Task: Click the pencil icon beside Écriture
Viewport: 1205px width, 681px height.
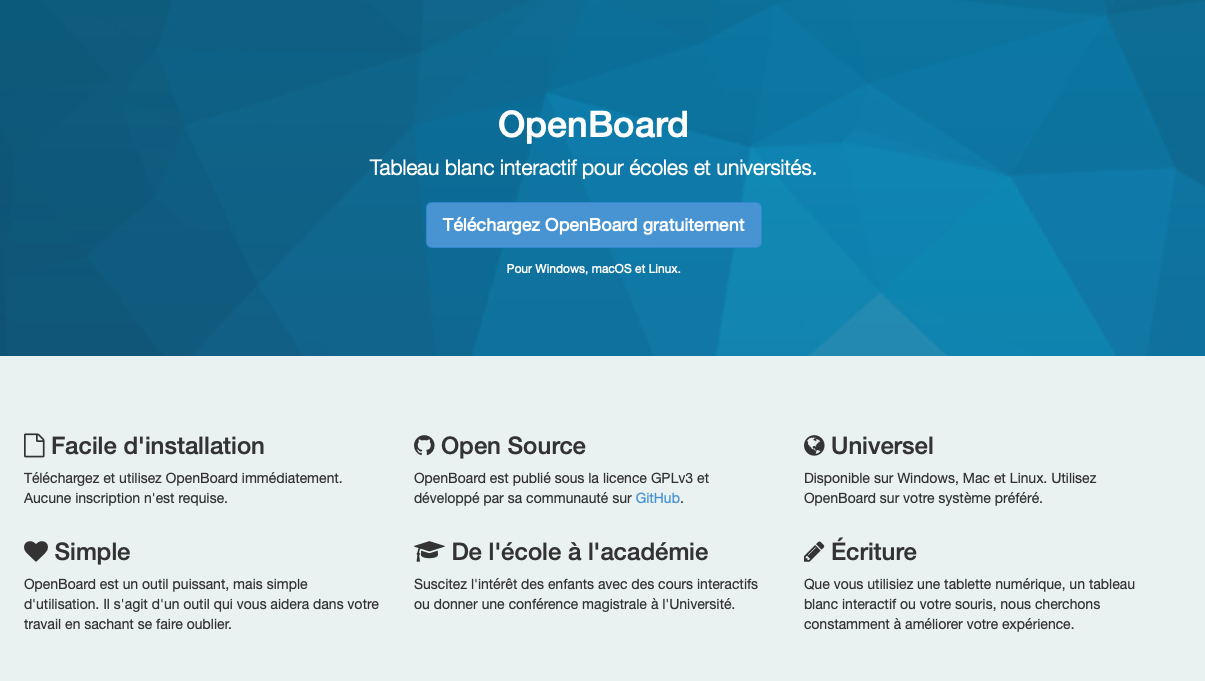Action: tap(814, 551)
